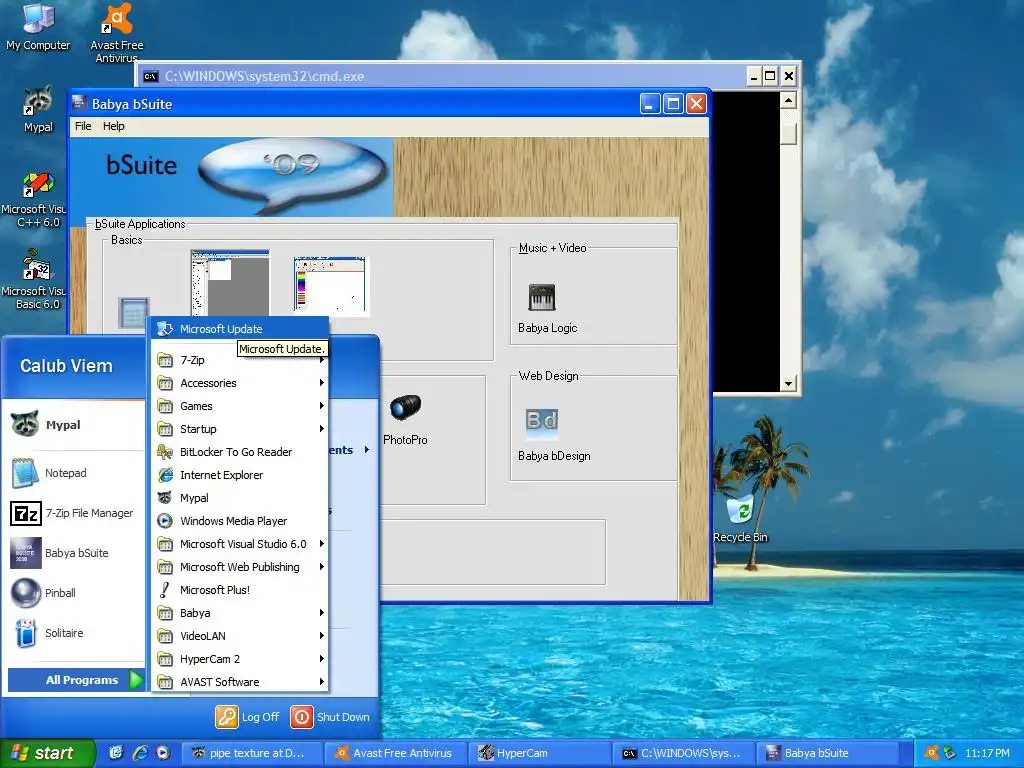Open the paint app thumbnail in Basics
Image resolution: width=1024 pixels, height=768 pixels.
(x=331, y=286)
